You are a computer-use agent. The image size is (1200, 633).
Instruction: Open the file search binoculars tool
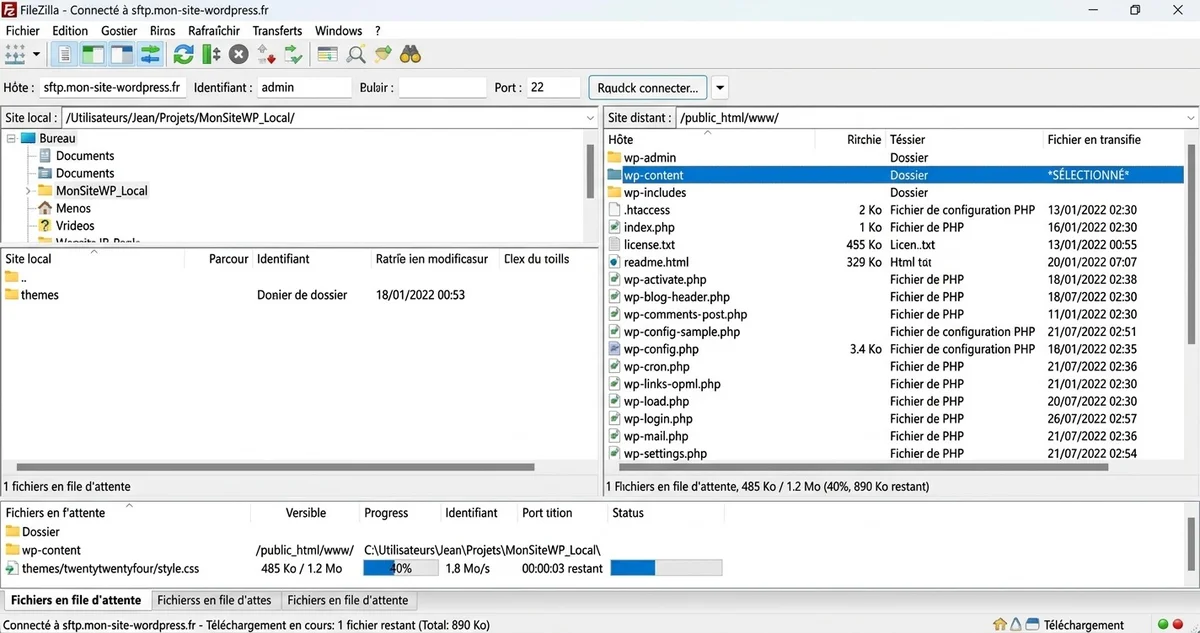[410, 54]
